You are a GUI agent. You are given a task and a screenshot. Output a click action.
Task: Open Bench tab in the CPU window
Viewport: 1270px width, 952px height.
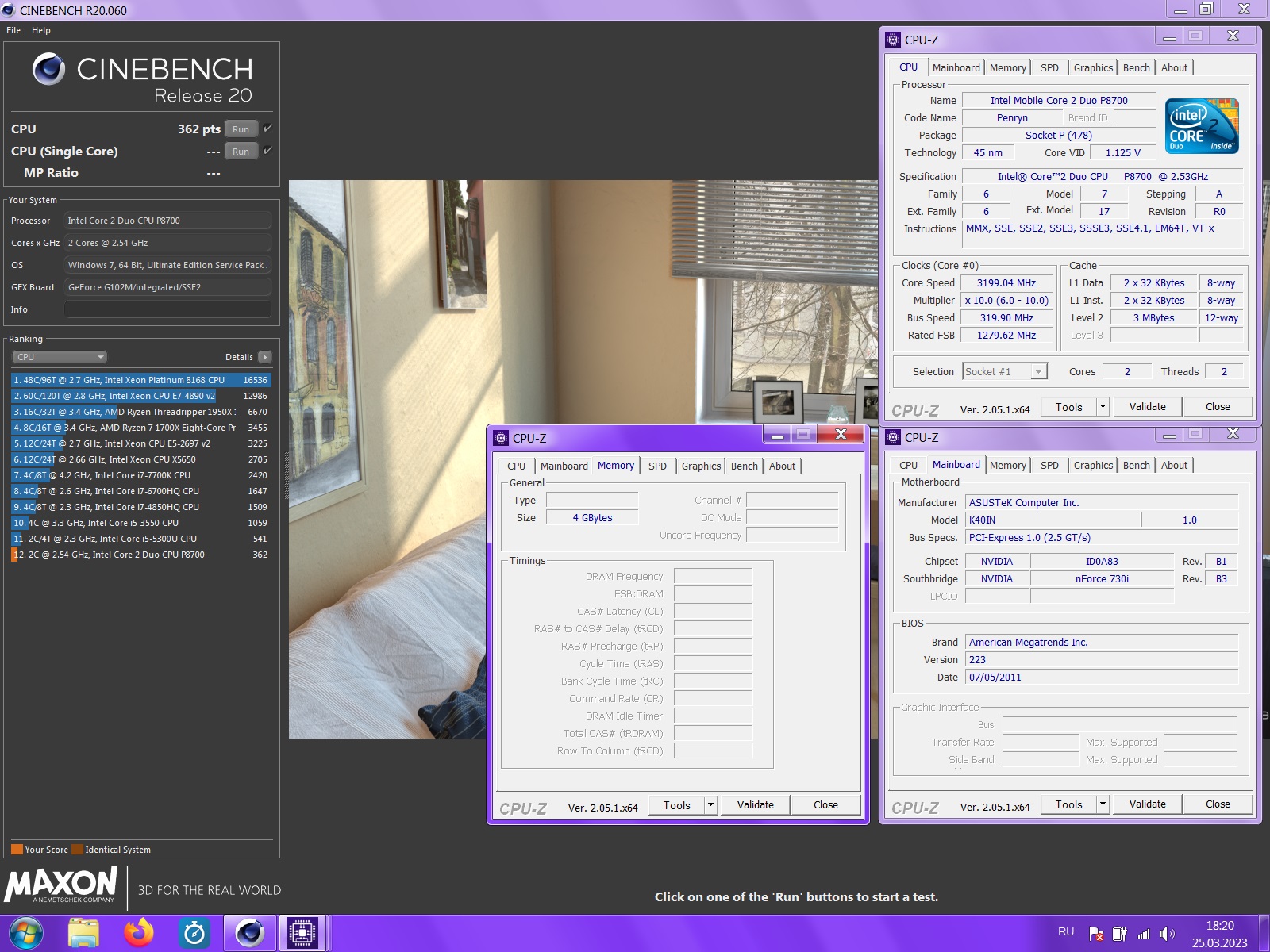click(x=1136, y=68)
